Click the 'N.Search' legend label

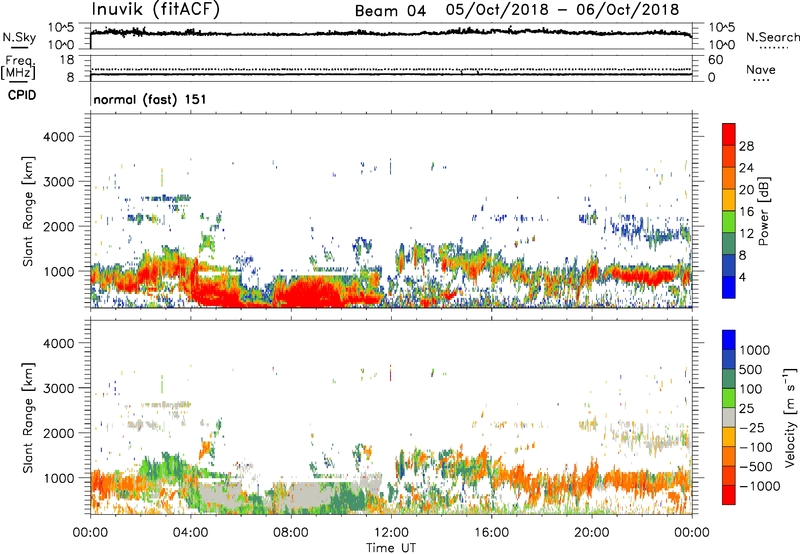pos(772,37)
